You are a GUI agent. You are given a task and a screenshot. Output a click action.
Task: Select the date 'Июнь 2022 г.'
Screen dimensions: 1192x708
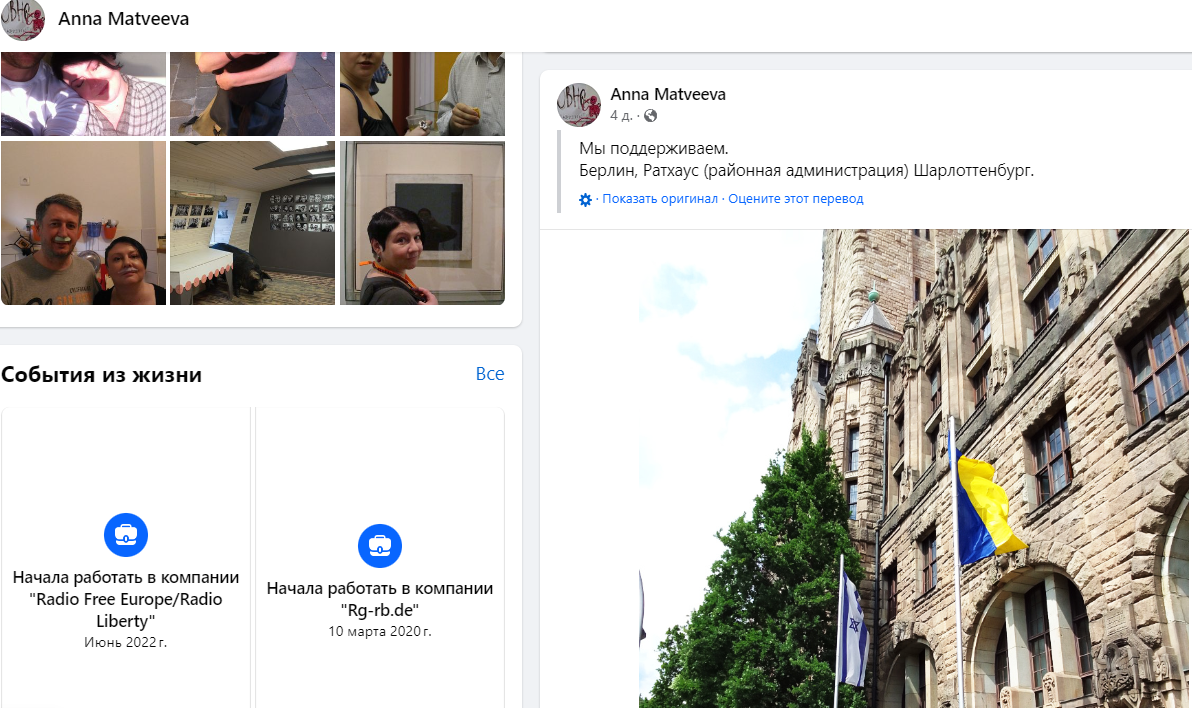[125, 643]
